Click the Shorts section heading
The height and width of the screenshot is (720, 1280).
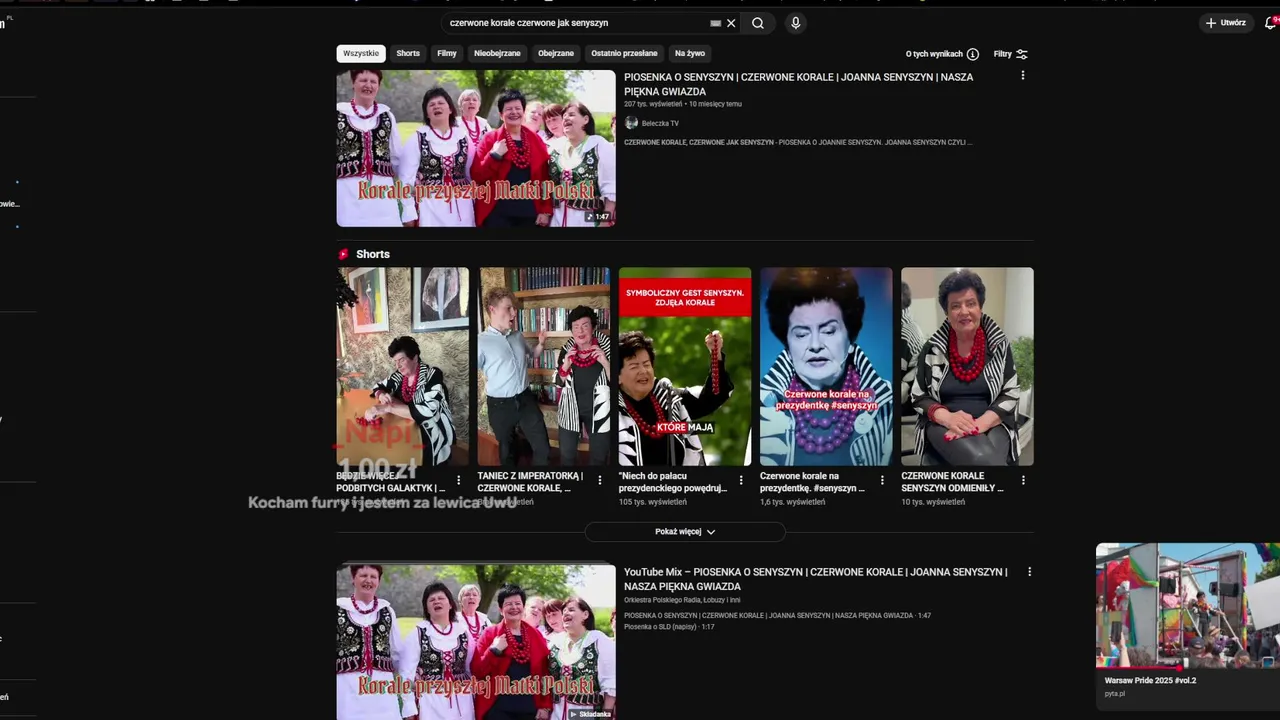[x=373, y=254]
